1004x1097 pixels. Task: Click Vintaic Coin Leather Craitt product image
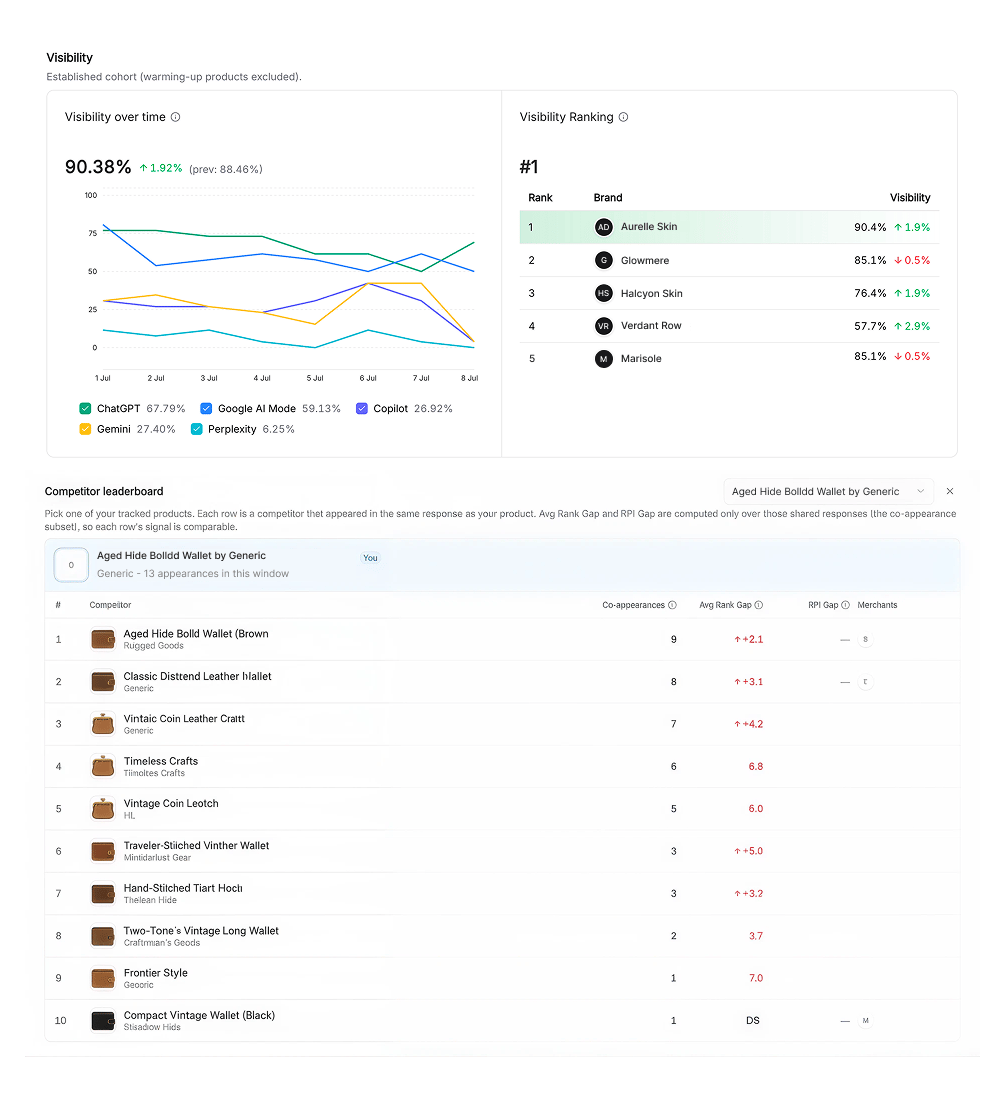click(x=103, y=724)
